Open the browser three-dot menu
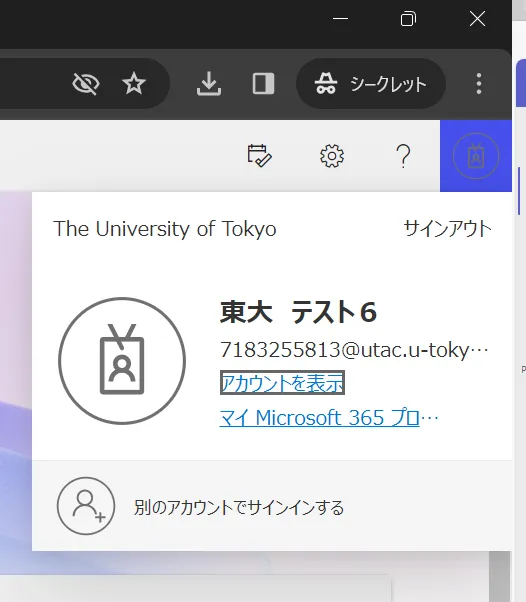 (x=478, y=83)
